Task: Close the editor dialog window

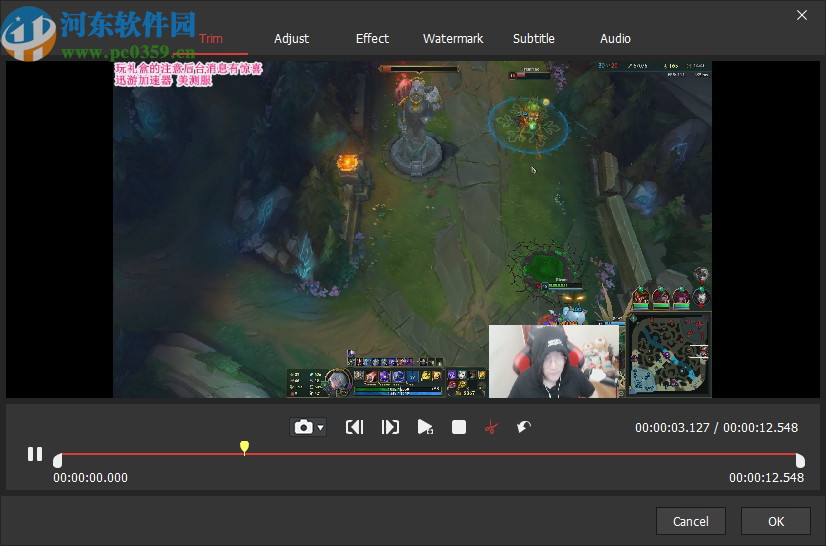Action: click(x=802, y=15)
